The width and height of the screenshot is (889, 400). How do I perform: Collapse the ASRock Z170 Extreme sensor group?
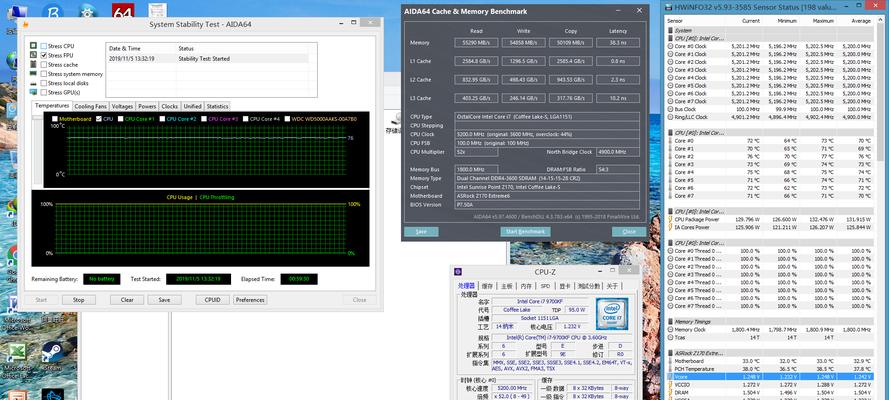click(670, 352)
